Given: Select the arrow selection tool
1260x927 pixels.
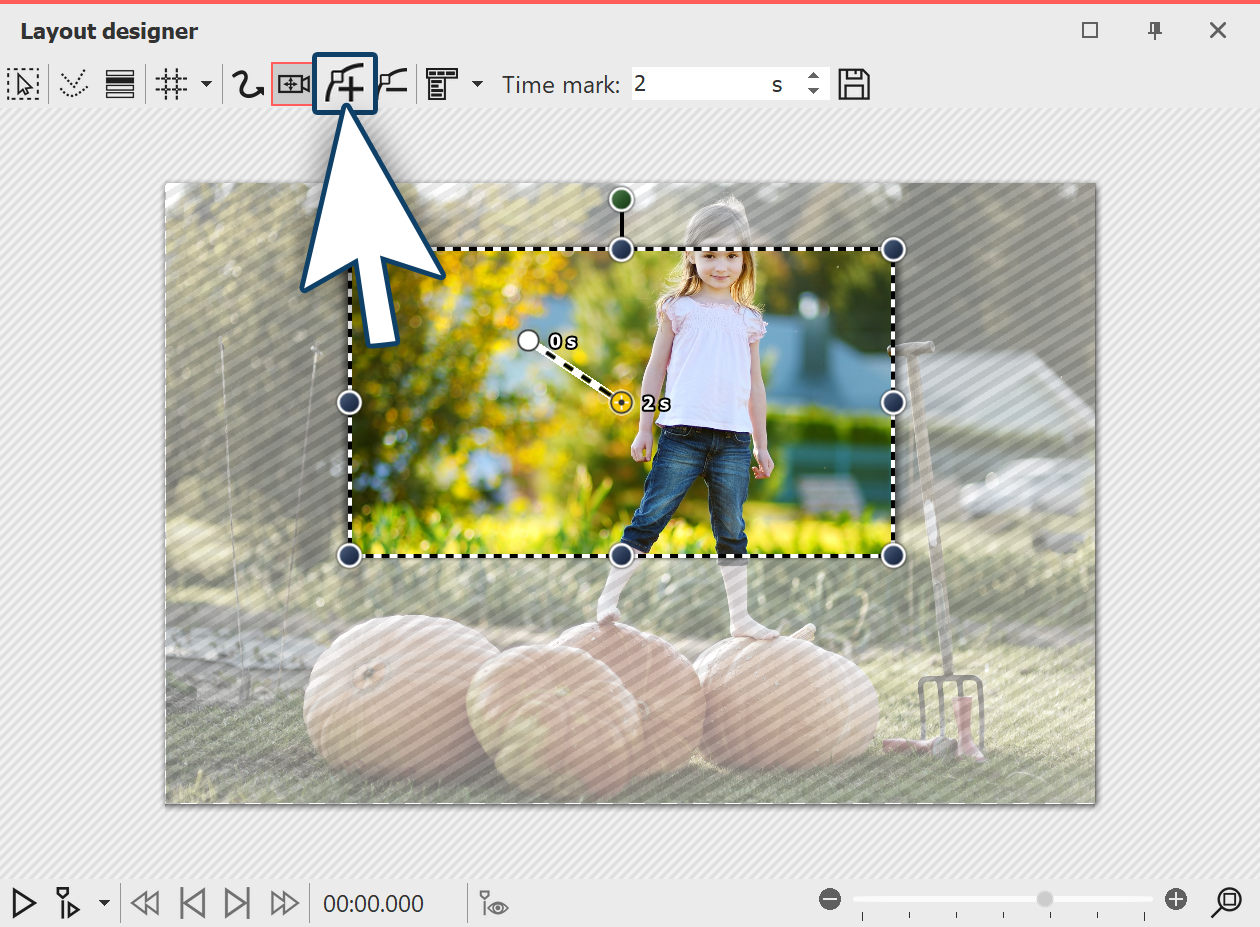Looking at the screenshot, I should pos(23,84).
